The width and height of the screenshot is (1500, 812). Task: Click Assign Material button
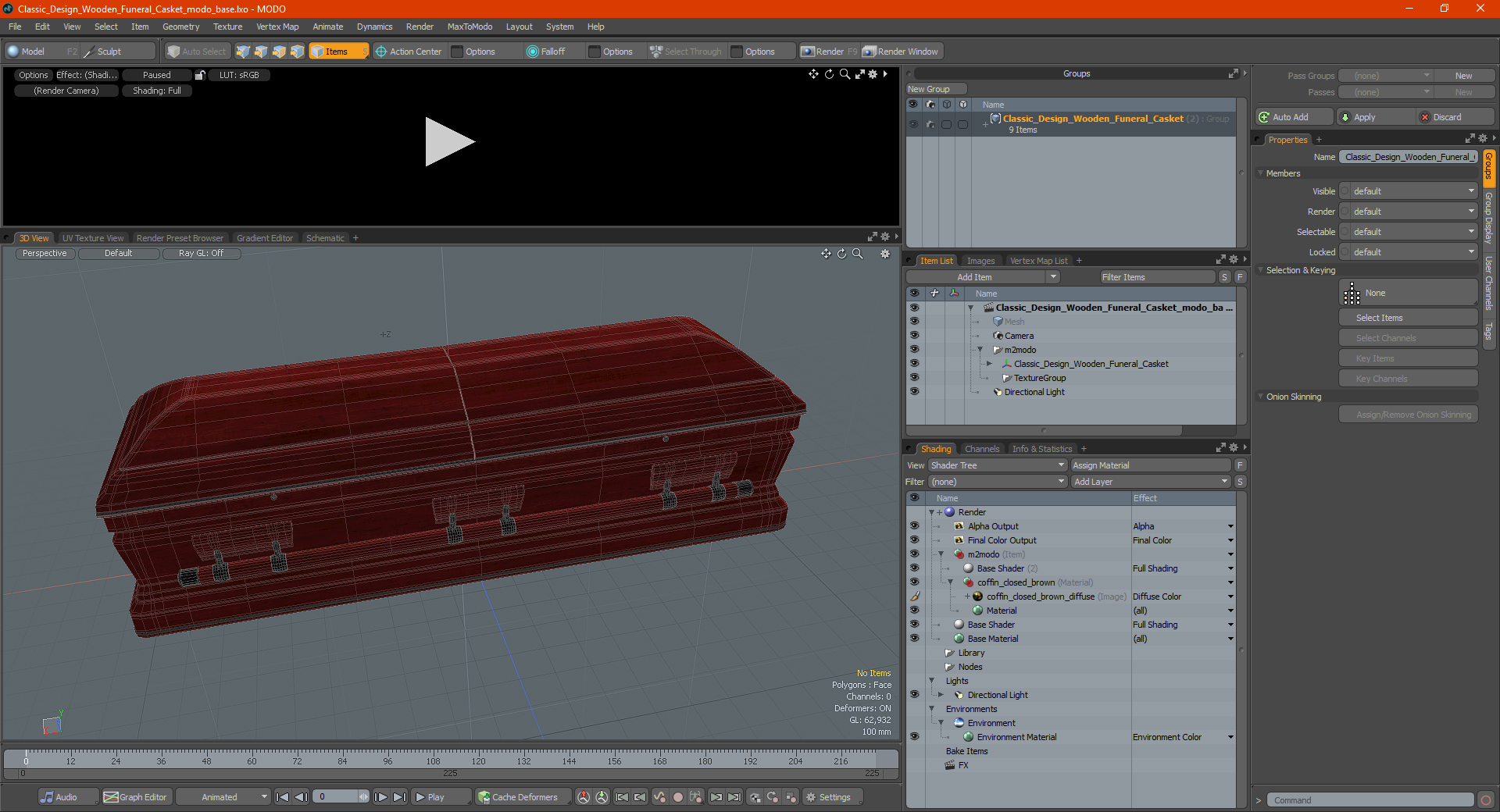1151,465
